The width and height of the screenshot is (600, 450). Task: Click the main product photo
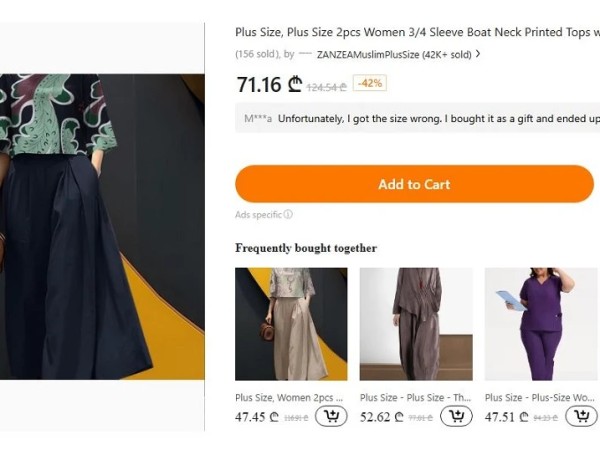click(x=102, y=227)
